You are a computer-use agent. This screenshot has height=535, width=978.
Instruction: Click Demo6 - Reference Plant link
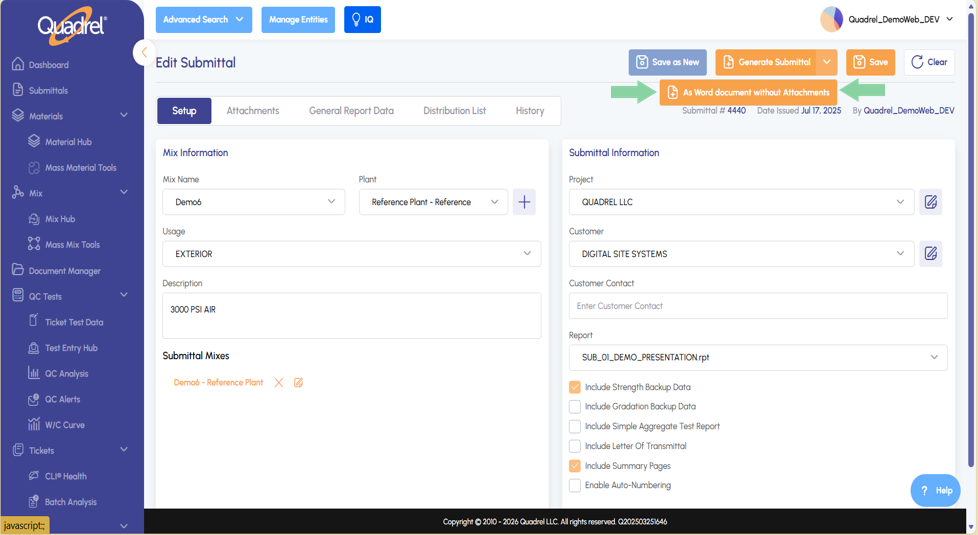(218, 383)
